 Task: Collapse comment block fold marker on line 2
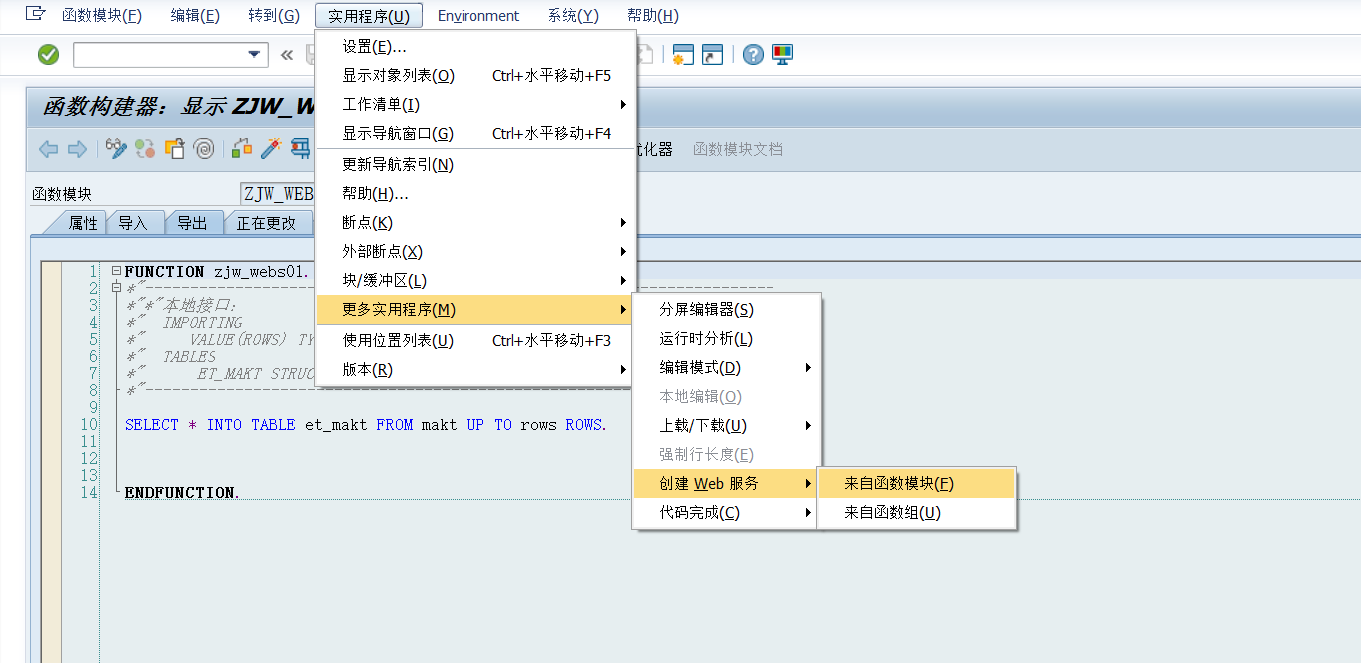coord(117,288)
